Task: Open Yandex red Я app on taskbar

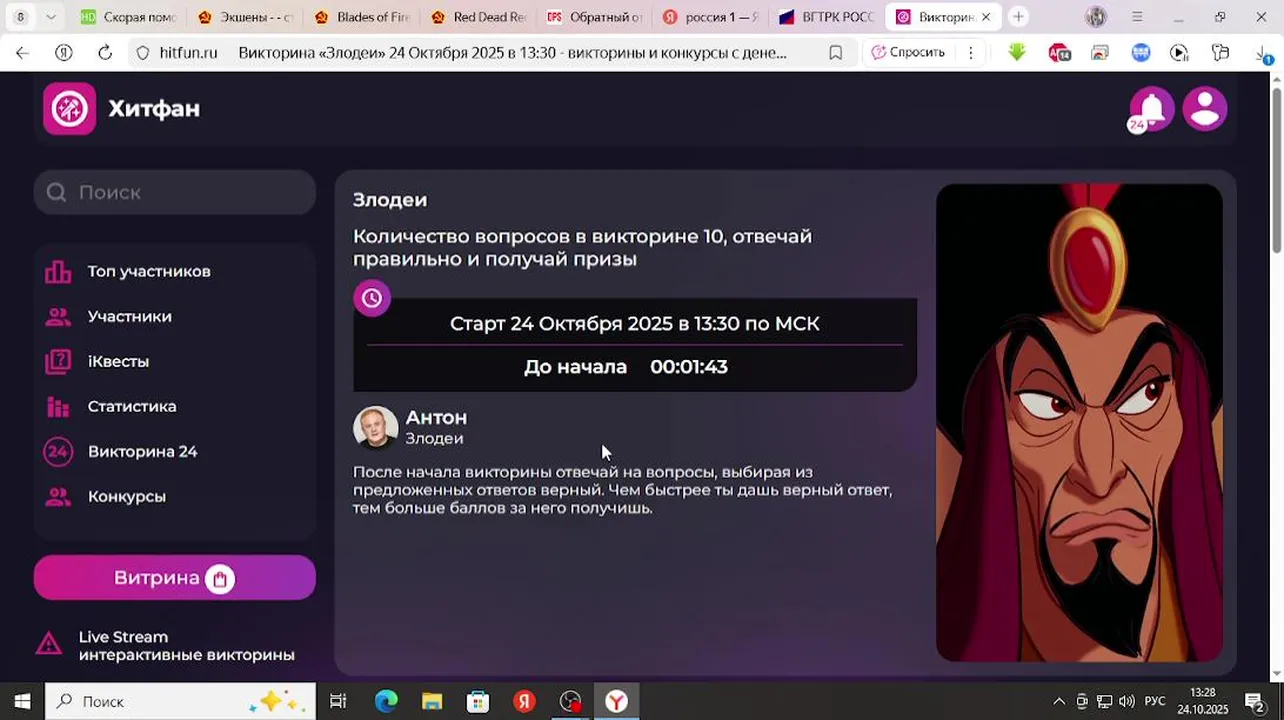Action: tap(524, 701)
